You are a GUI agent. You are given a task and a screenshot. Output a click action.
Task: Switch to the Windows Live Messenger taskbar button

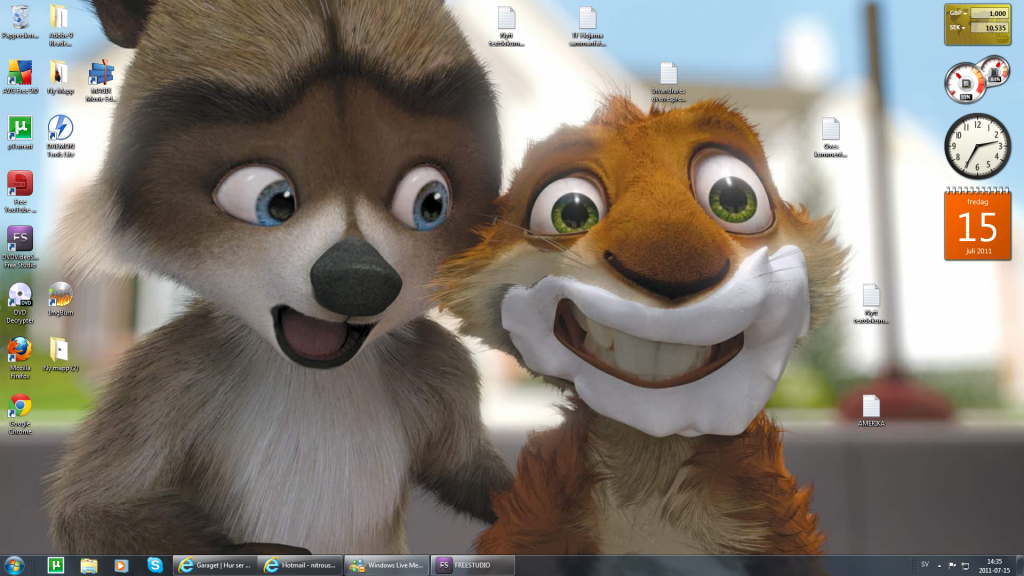point(386,565)
